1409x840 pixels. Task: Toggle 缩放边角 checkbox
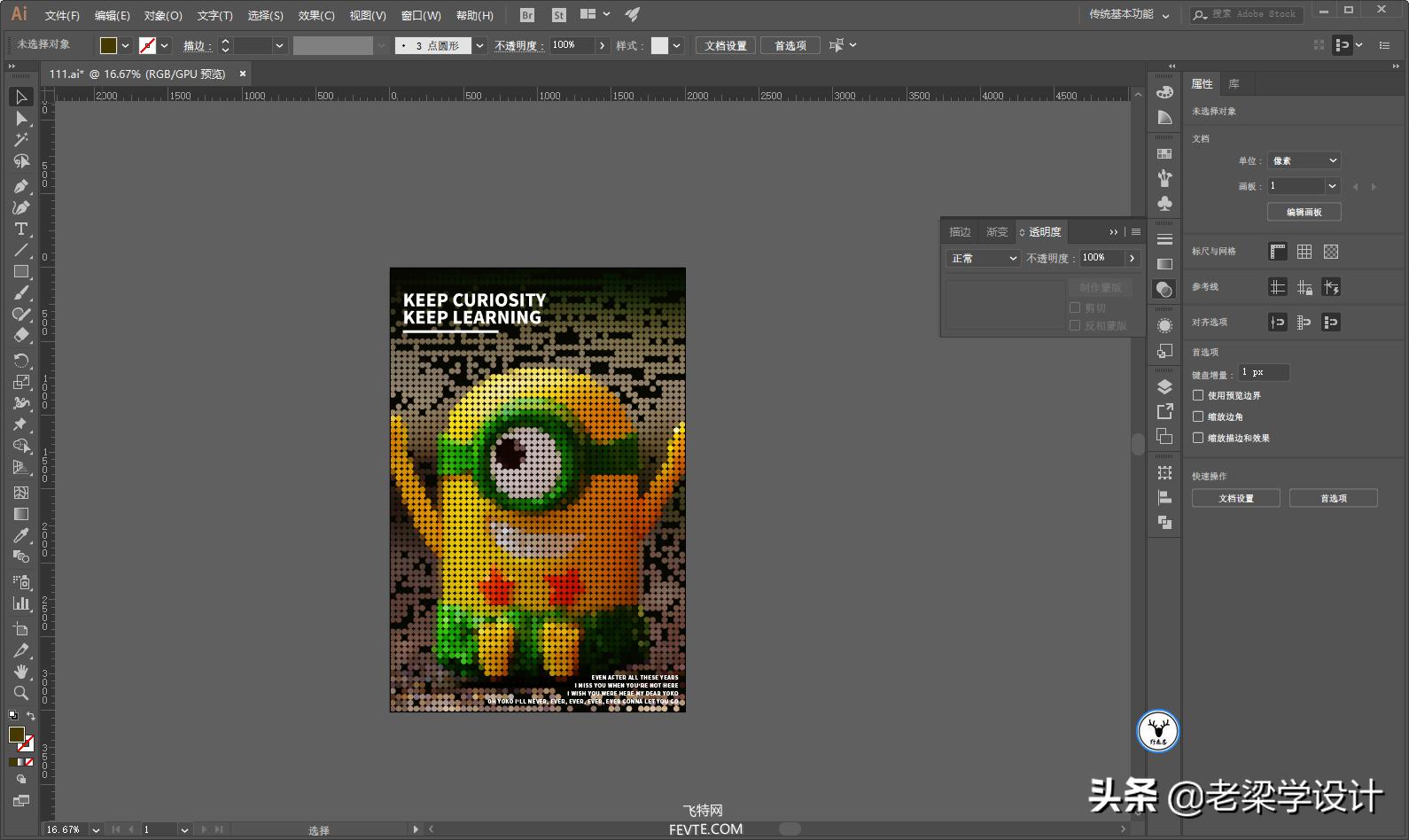pos(1198,416)
